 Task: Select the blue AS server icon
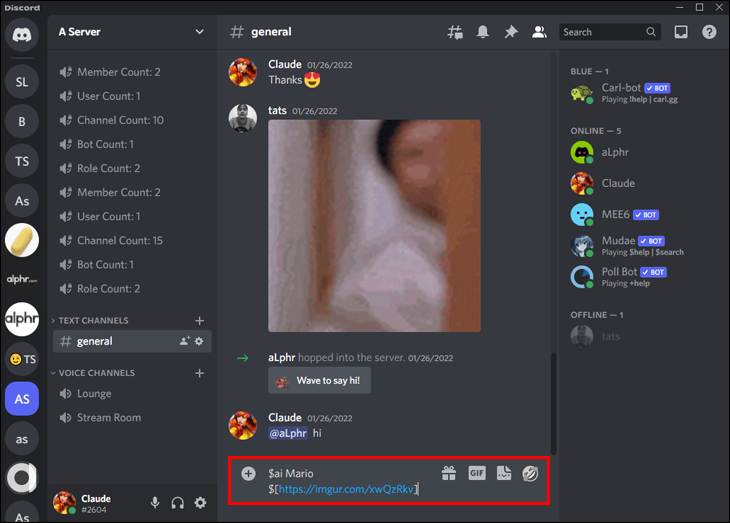[x=22, y=399]
